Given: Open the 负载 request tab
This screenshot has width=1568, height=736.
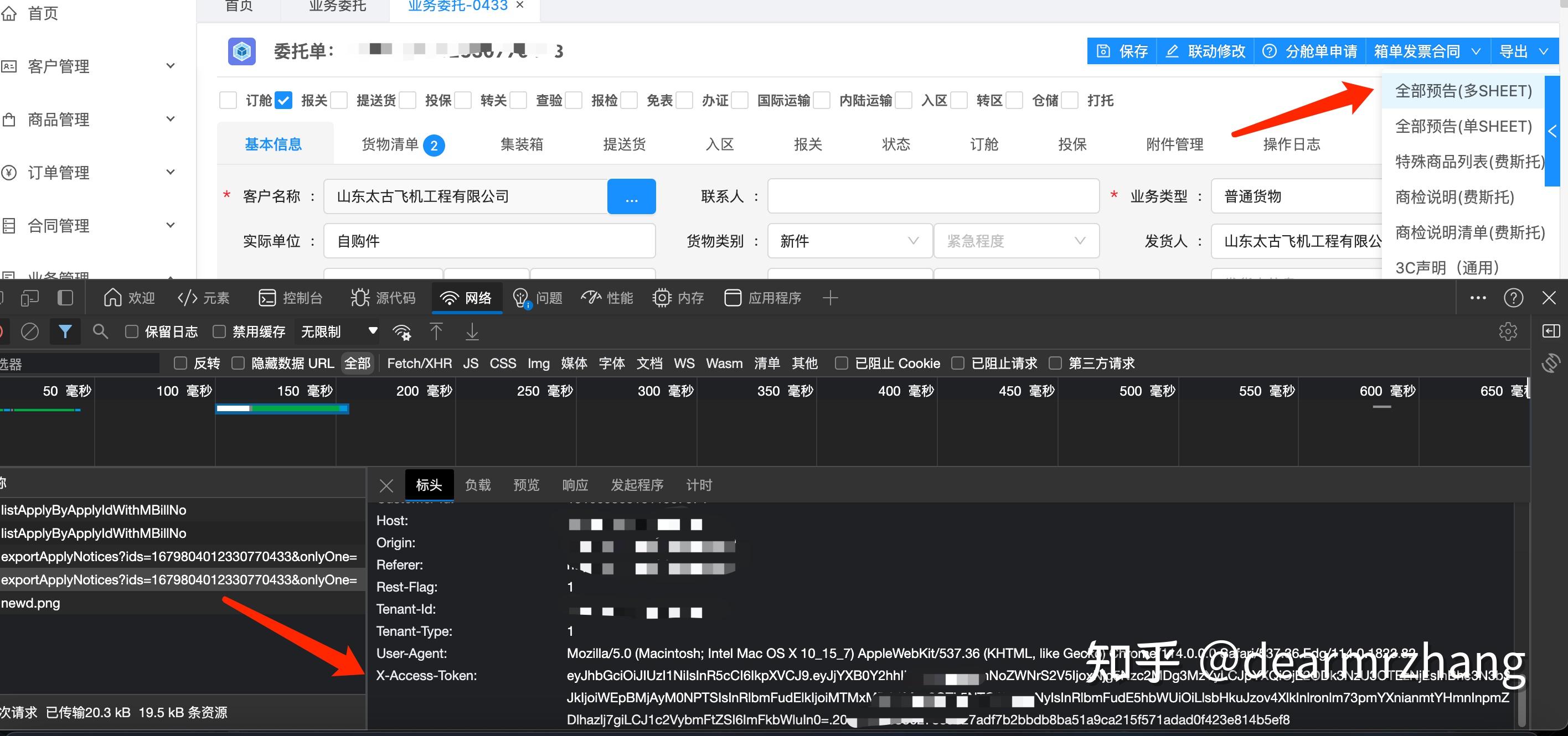Looking at the screenshot, I should coord(478,485).
